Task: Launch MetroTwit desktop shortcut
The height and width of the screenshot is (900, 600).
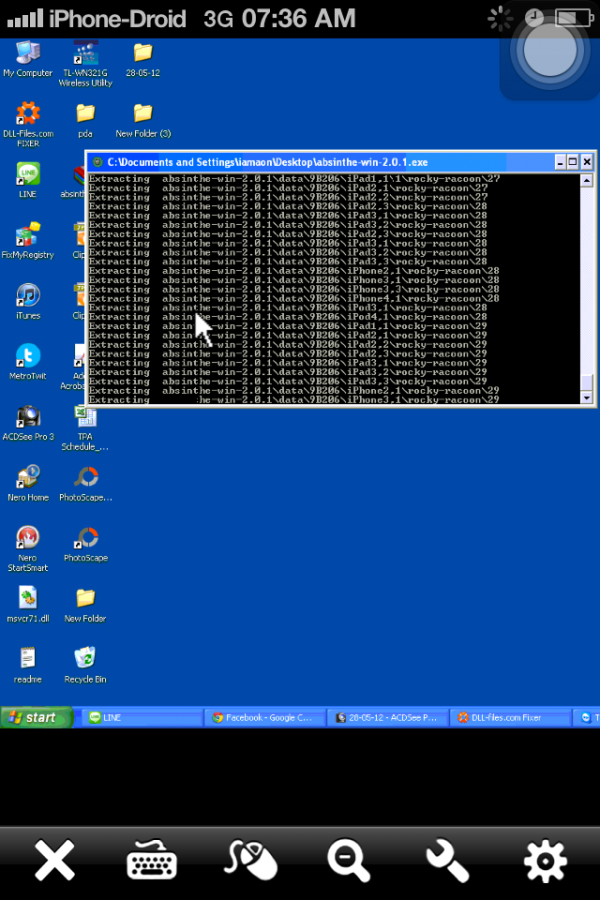Action: 28,362
